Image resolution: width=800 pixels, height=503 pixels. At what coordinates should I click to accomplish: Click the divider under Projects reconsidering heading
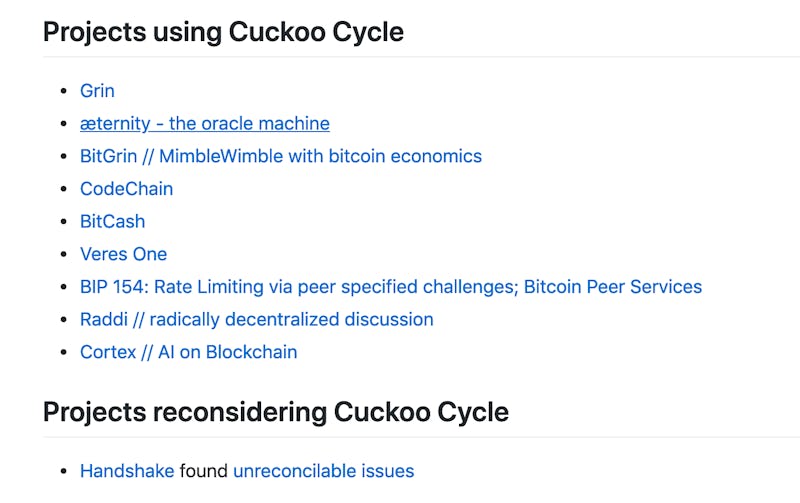420,437
